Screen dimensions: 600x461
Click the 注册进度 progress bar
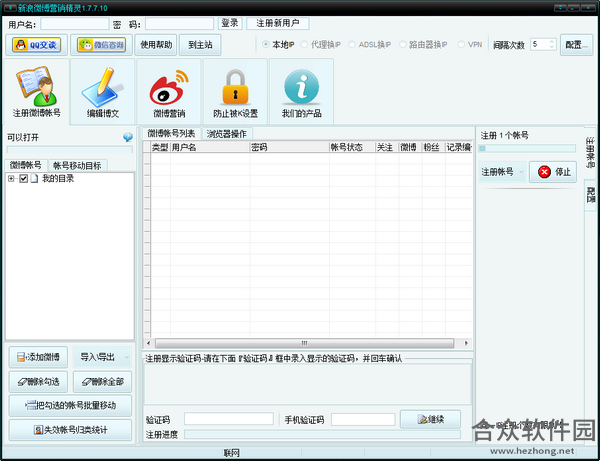[x=322, y=434]
